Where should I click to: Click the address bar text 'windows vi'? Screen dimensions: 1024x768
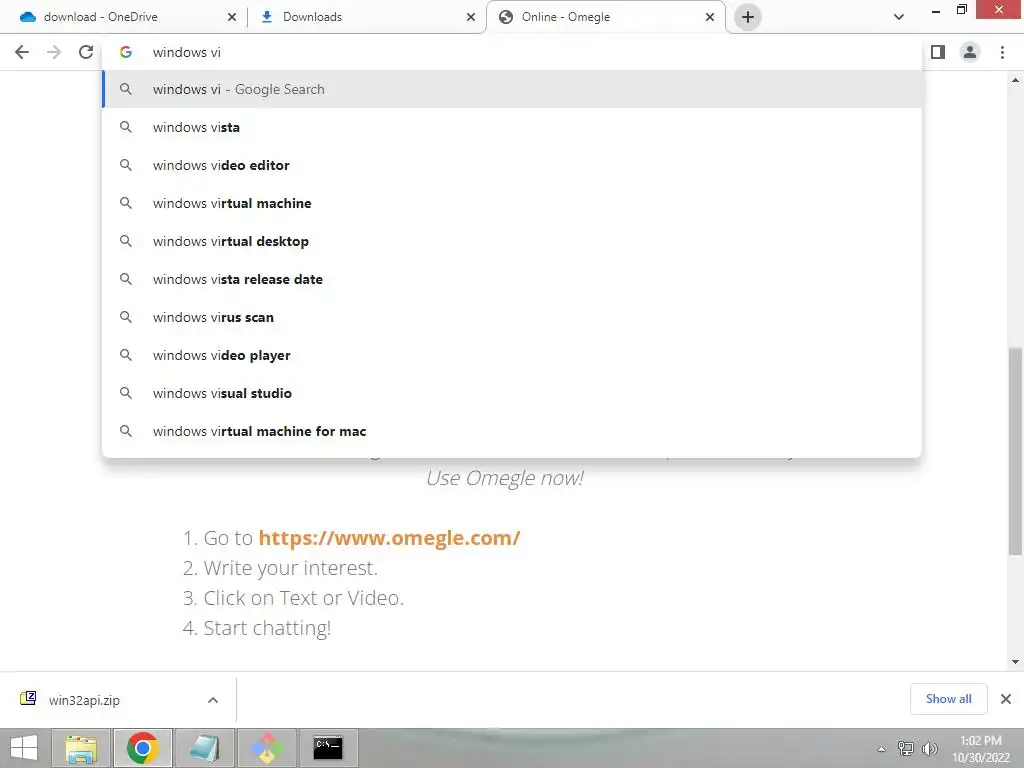point(187,52)
